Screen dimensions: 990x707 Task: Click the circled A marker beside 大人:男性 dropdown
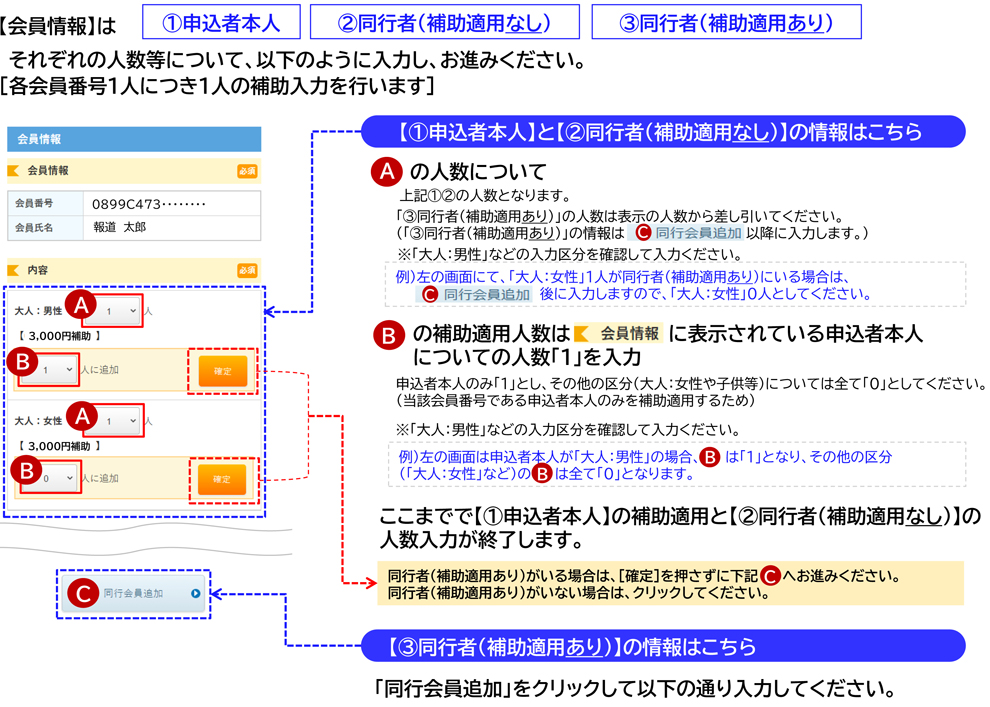click(78, 305)
